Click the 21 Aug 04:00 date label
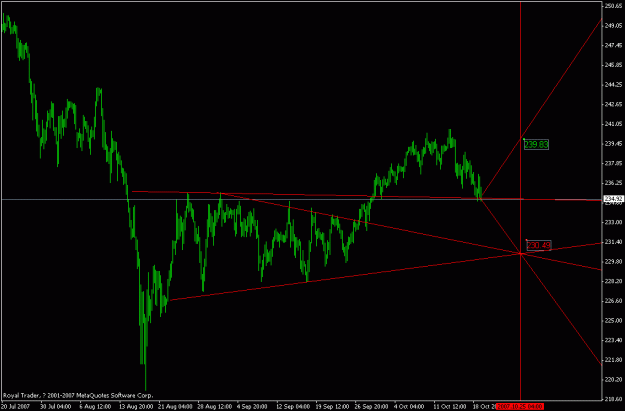625x411 pixels. click(x=175, y=407)
